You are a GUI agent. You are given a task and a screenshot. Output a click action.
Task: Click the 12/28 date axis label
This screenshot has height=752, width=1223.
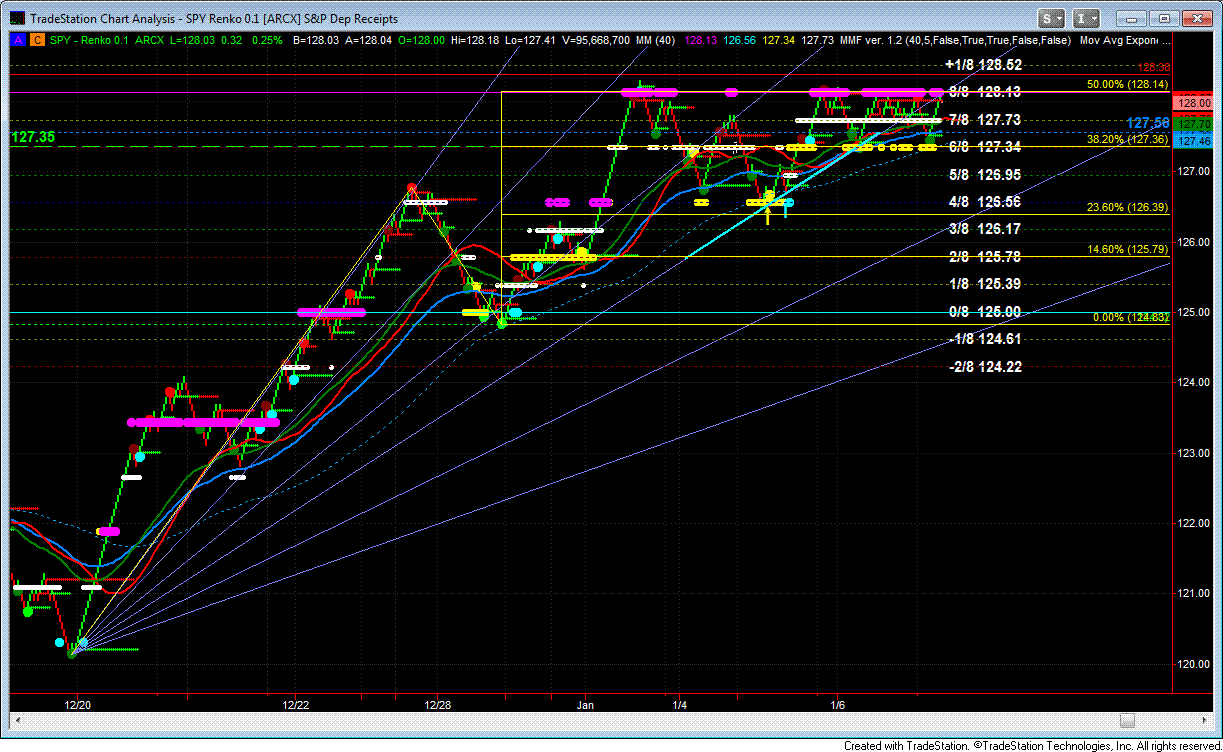coord(440,705)
